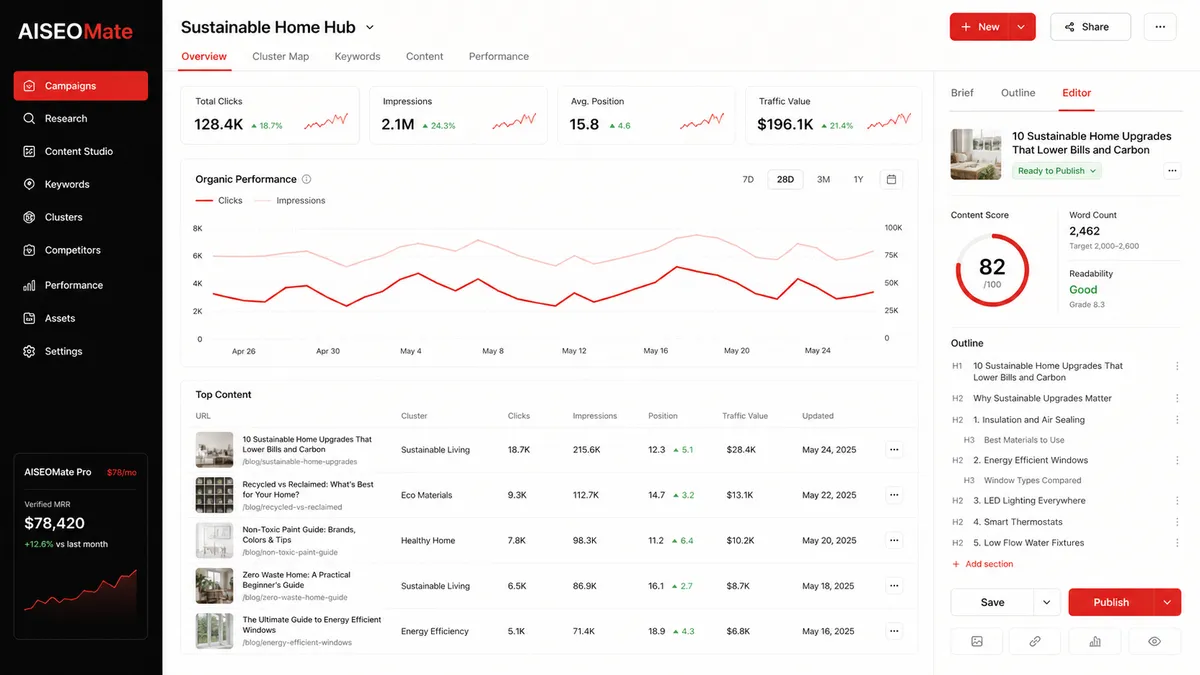Click the Content Studio sidebar icon
Image resolution: width=1200 pixels, height=675 pixels.
pos(29,151)
